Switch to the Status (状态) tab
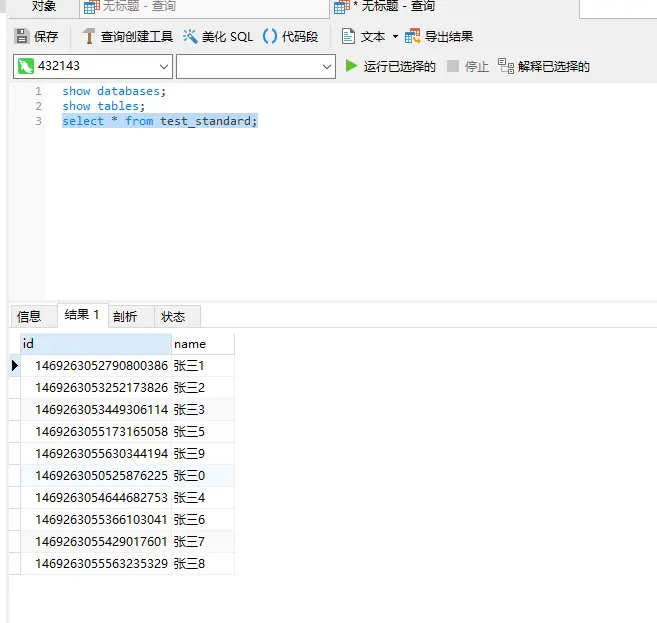 click(173, 316)
